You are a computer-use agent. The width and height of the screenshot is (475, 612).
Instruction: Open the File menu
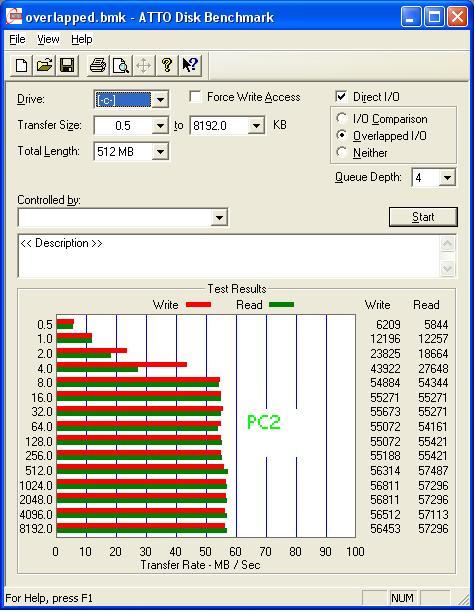[17, 39]
